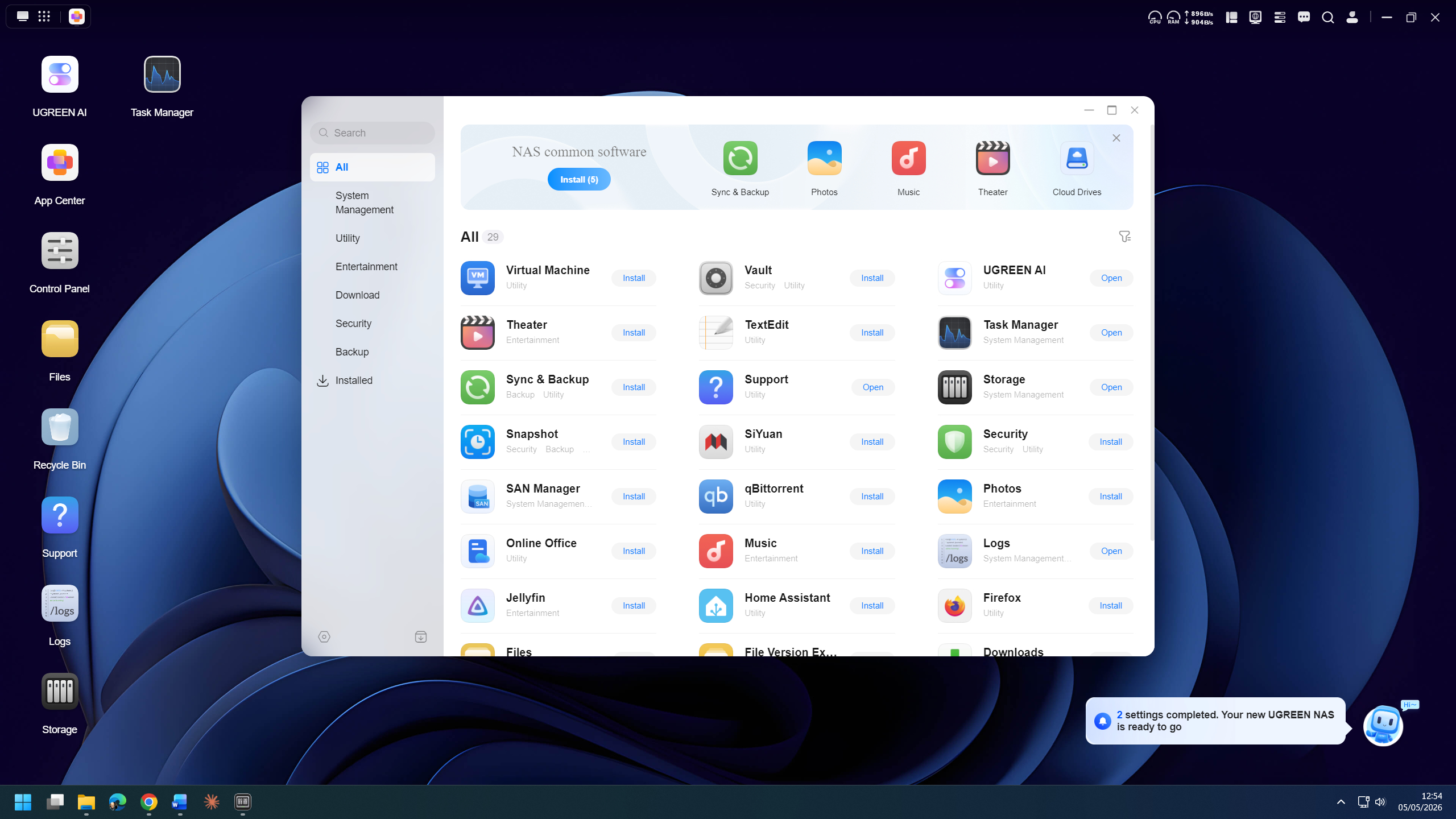Image resolution: width=1456 pixels, height=819 pixels.
Task: Open Storage desktop icon
Action: 60,692
